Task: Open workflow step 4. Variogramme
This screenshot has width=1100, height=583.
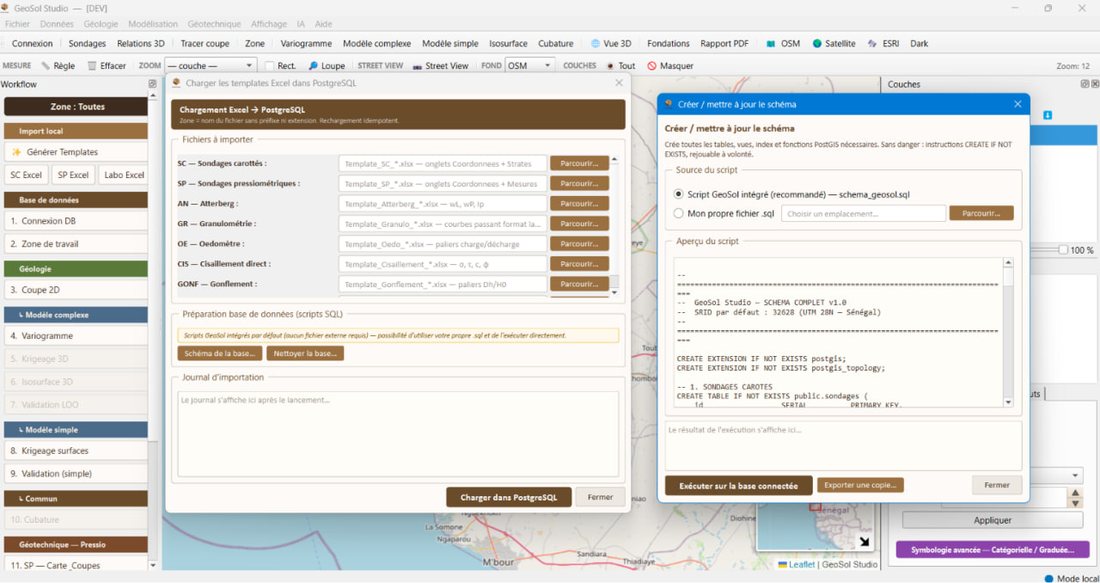Action: pos(76,336)
